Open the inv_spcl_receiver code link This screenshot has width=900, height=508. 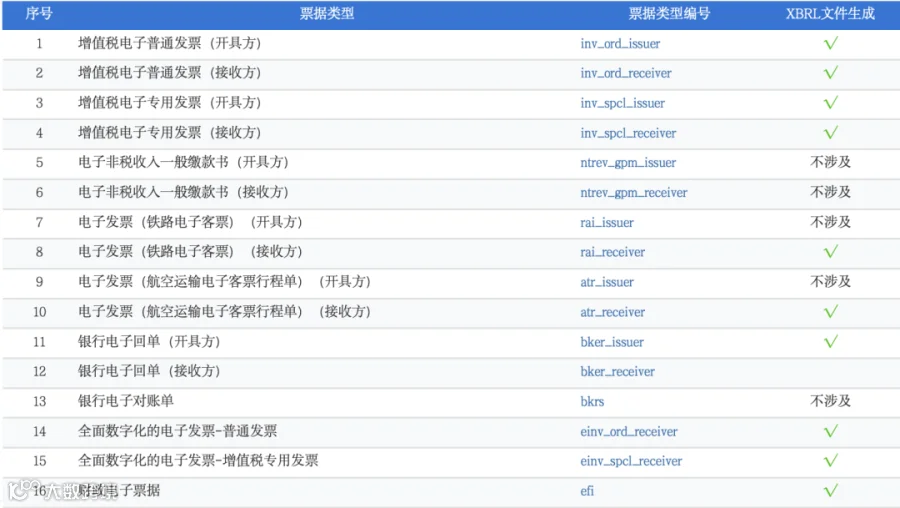(628, 133)
